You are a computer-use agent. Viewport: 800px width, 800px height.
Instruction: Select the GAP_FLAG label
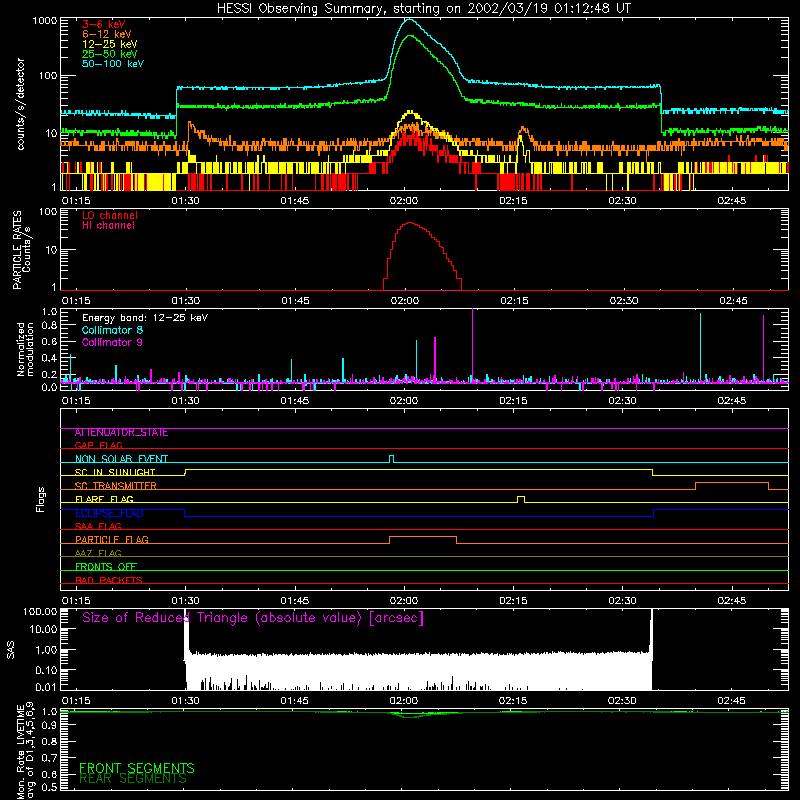[98, 445]
